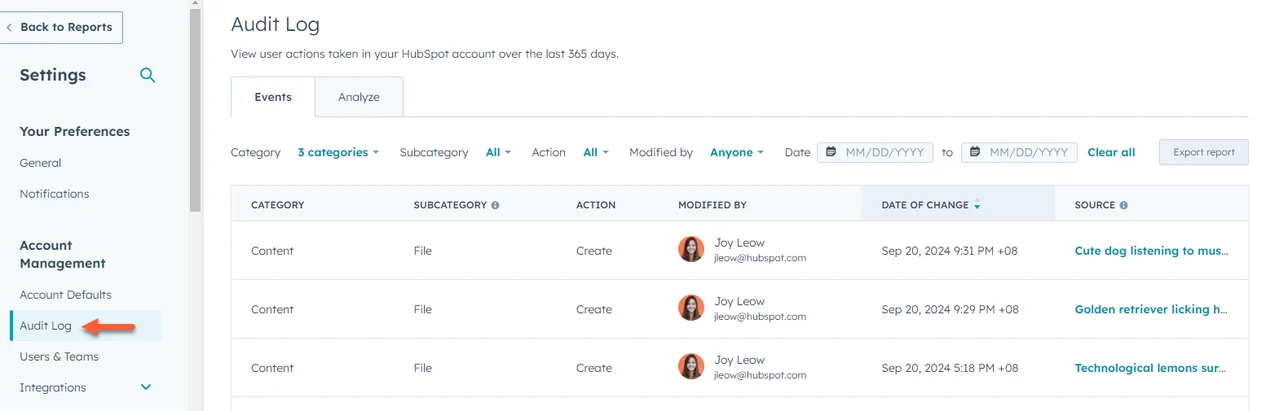
Task: Click Create cell in the 5:18 PM row
Action: tap(594, 368)
